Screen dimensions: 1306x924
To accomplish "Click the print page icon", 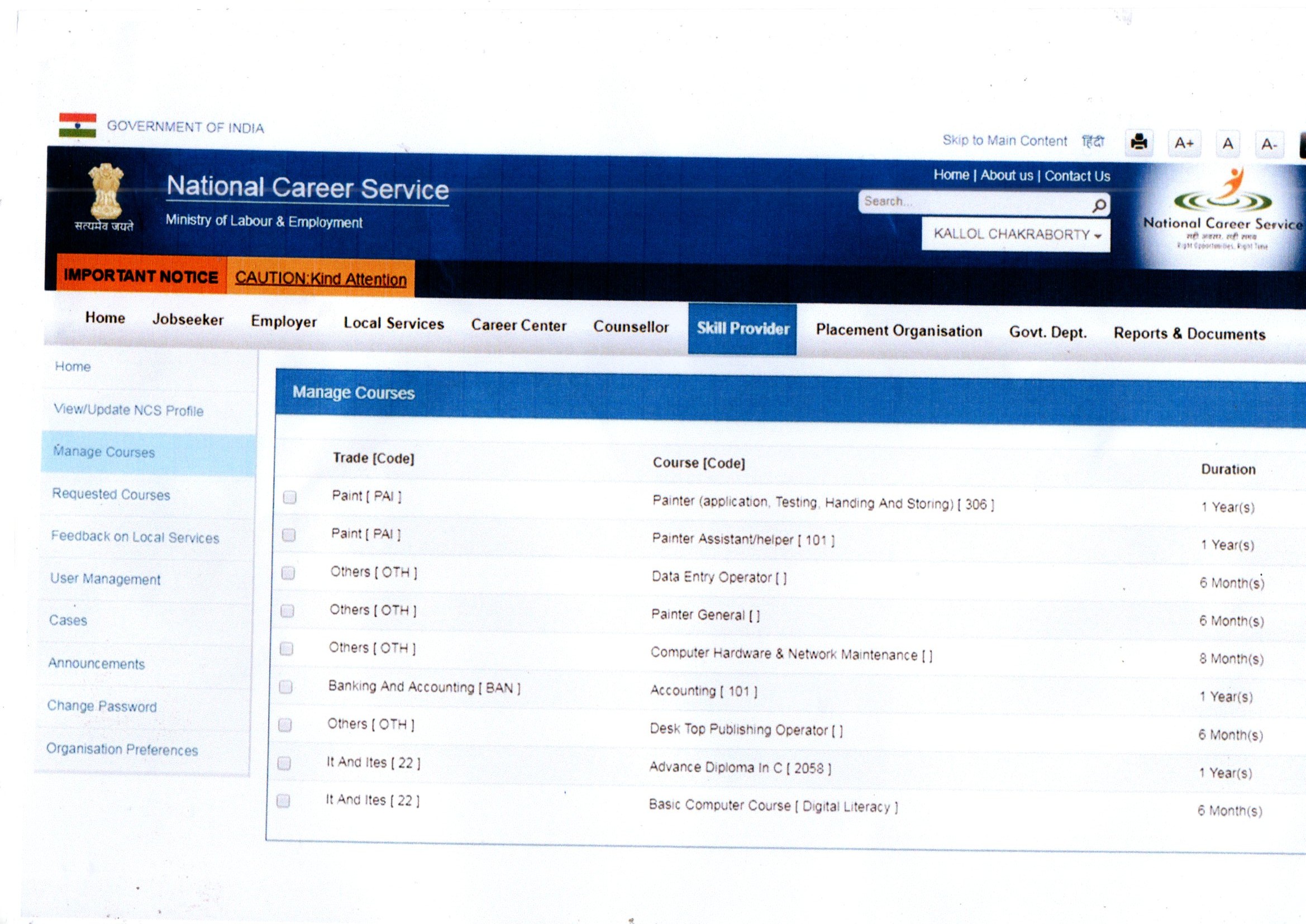I will point(1139,142).
